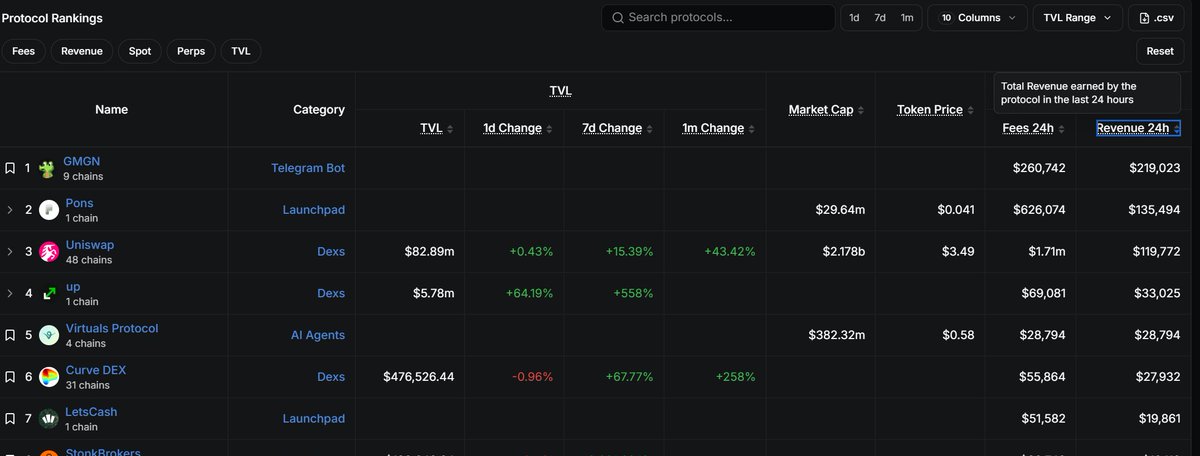
Task: Apply the Fees filter chip
Action: [x=23, y=51]
